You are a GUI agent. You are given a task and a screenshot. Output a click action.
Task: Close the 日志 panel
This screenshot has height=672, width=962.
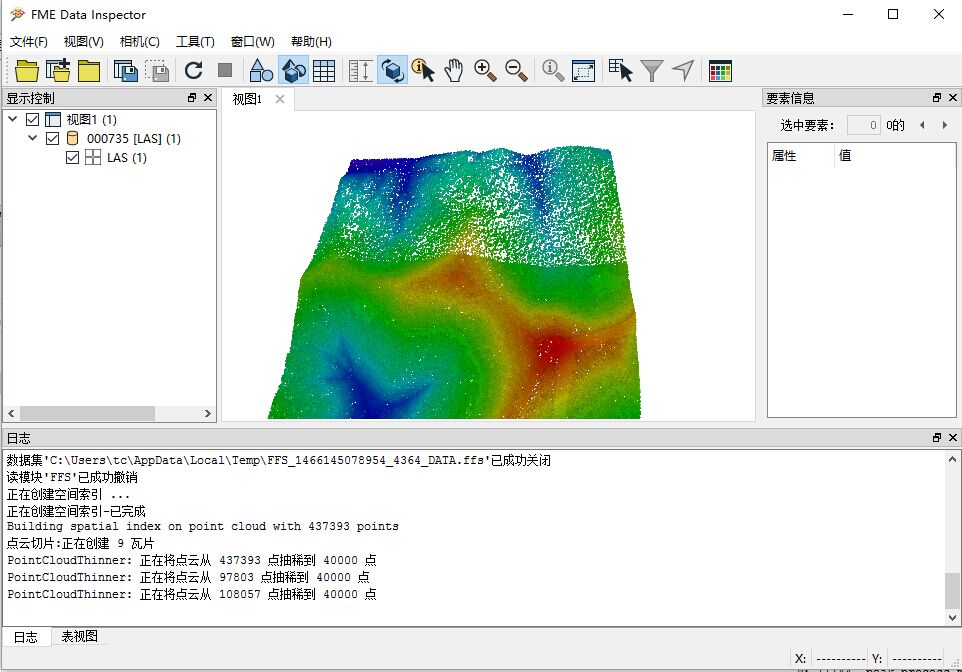[x=953, y=438]
